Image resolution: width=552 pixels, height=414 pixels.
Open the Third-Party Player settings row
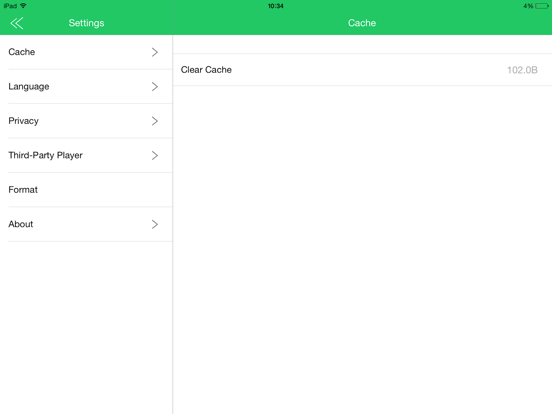point(86,155)
